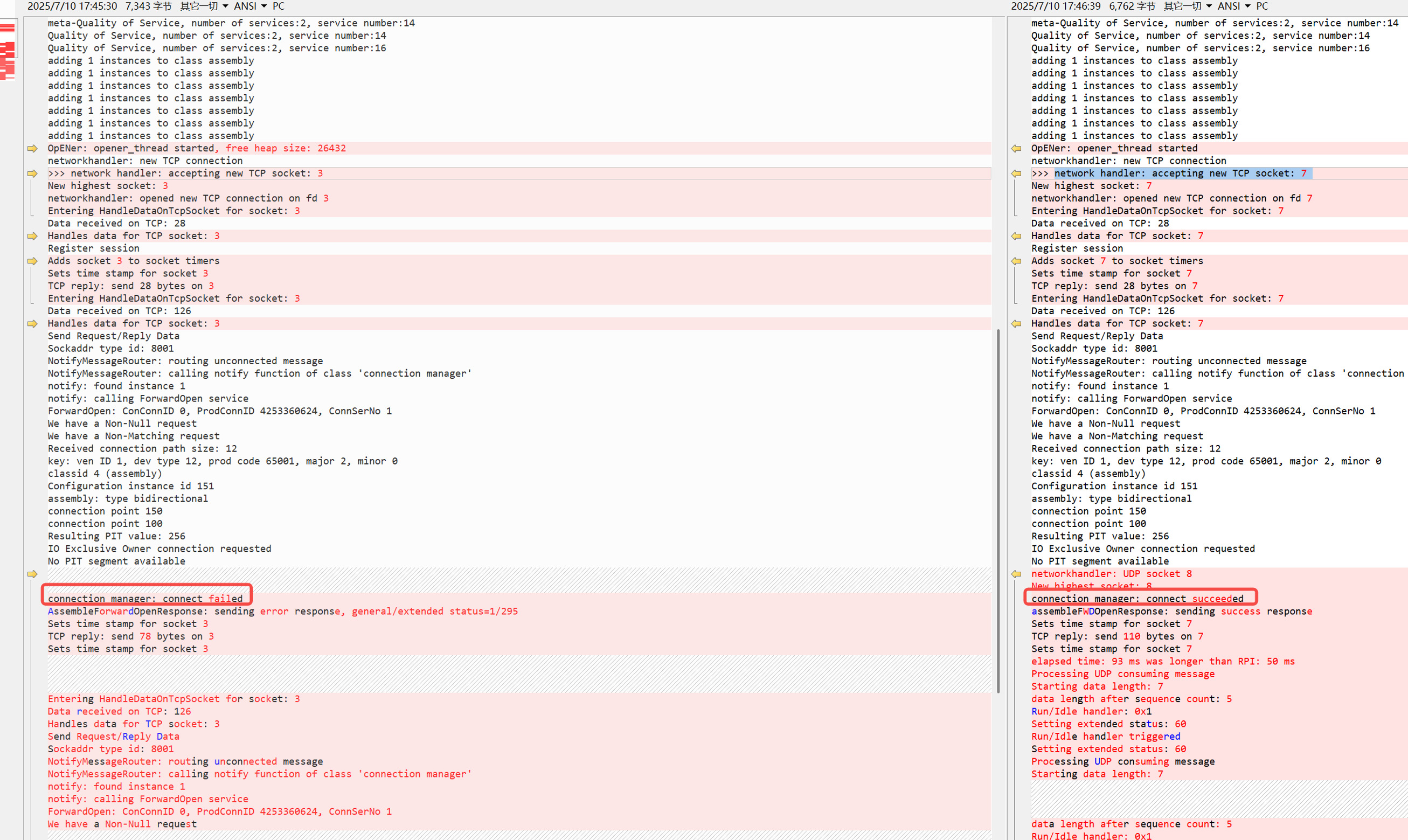Open the left pane's ANSI encoding dropdown
The height and width of the screenshot is (840, 1408).
pyautogui.click(x=250, y=6)
